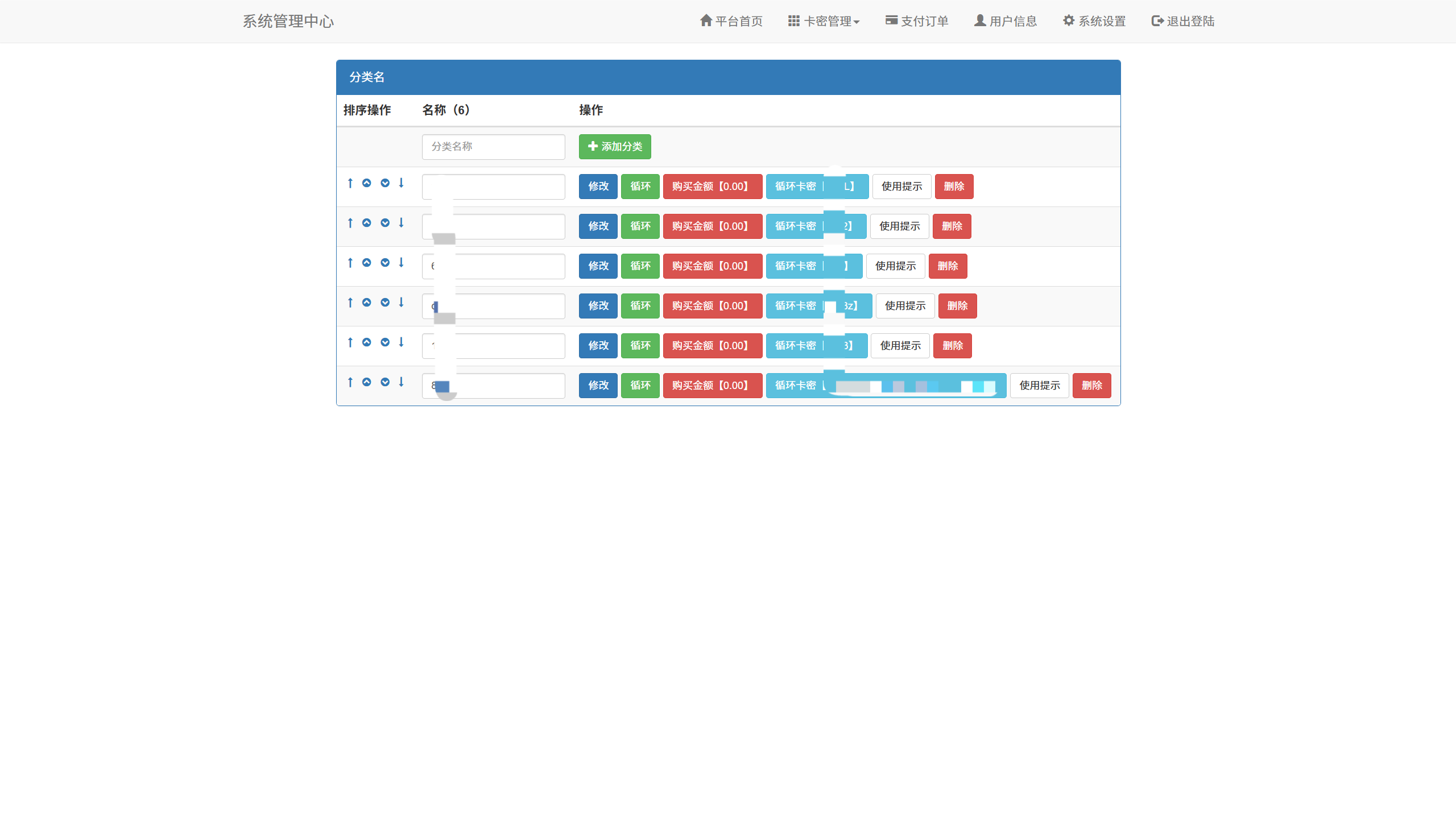The image size is (1456, 819).
Task: Click 修改 in the row whose name starts with 1
Action: pyautogui.click(x=598, y=346)
